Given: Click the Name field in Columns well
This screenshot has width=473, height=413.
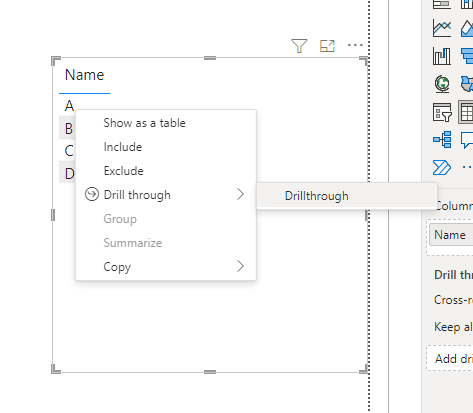Looking at the screenshot, I should click(x=451, y=235).
